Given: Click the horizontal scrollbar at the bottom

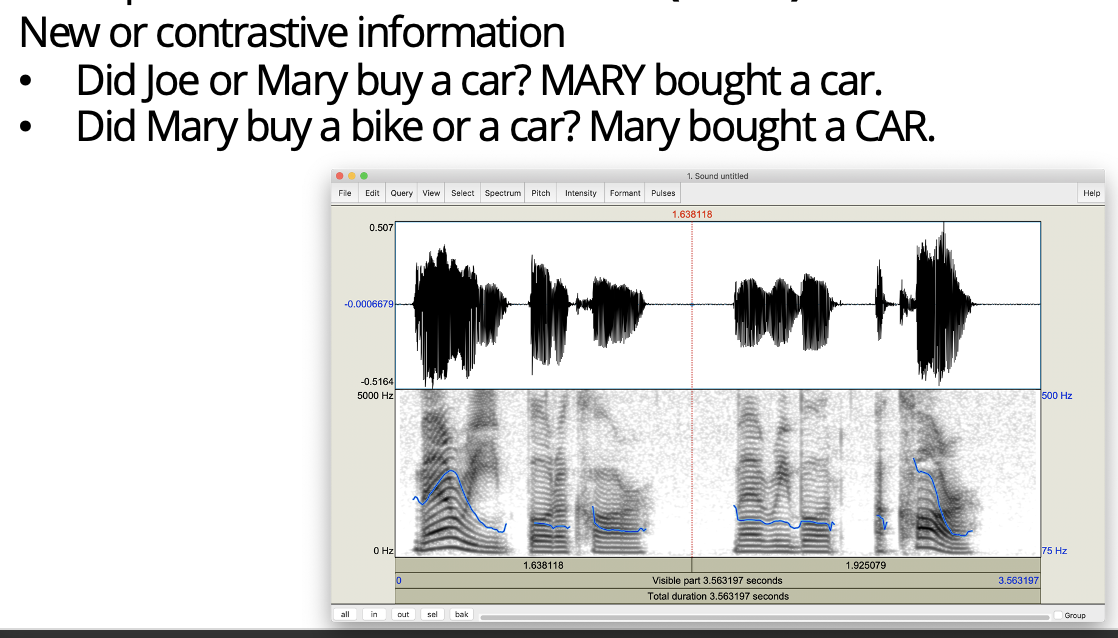Looking at the screenshot, I should [760, 615].
